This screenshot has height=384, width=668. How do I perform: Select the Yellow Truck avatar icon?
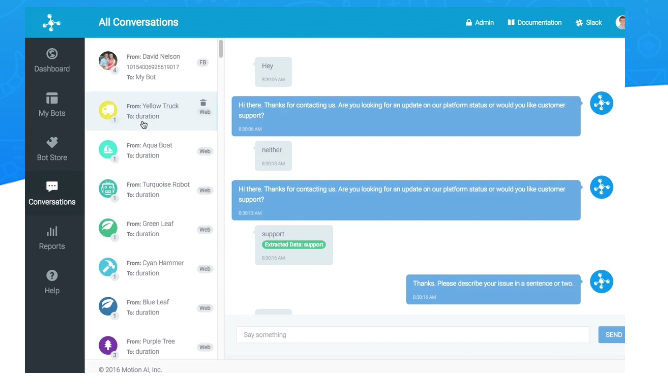coord(108,110)
